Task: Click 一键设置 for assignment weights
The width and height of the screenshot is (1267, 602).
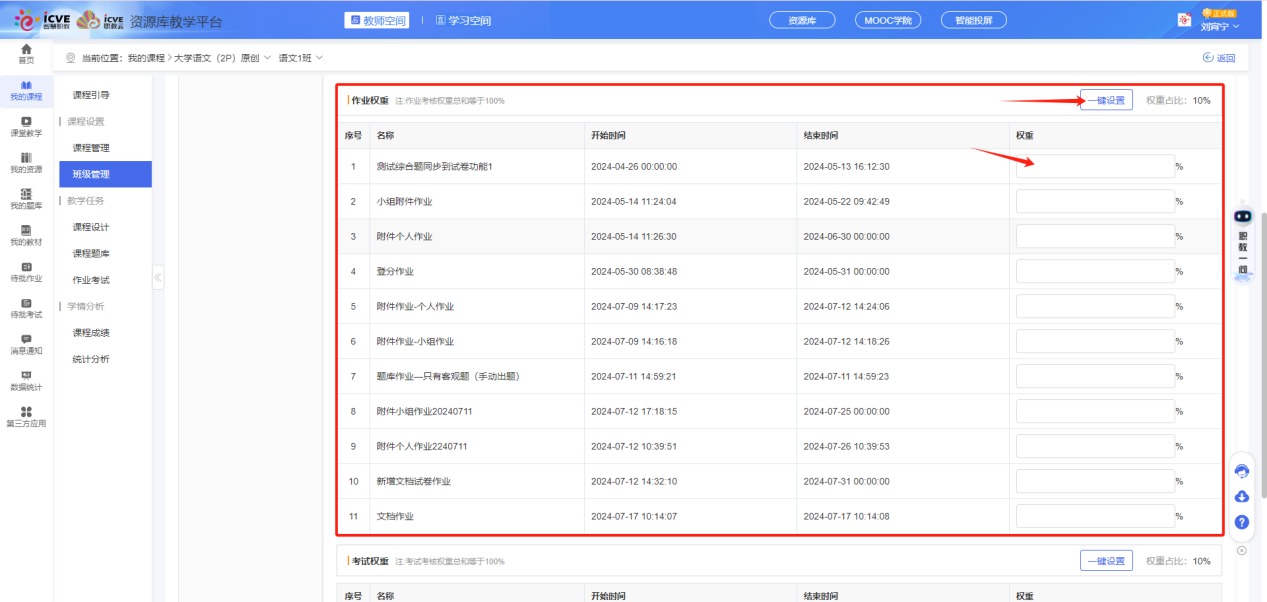Action: click(x=1106, y=99)
